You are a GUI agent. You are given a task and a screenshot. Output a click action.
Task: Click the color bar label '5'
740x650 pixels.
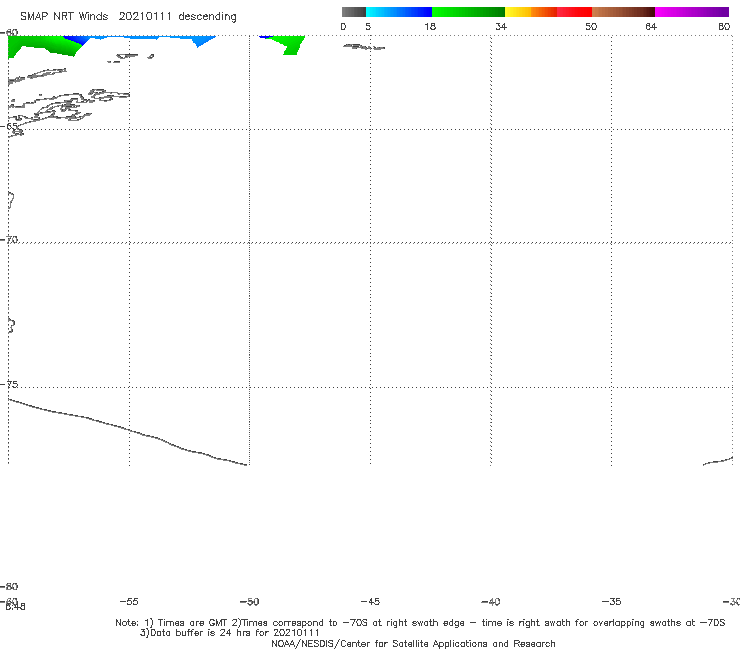[x=368, y=27]
